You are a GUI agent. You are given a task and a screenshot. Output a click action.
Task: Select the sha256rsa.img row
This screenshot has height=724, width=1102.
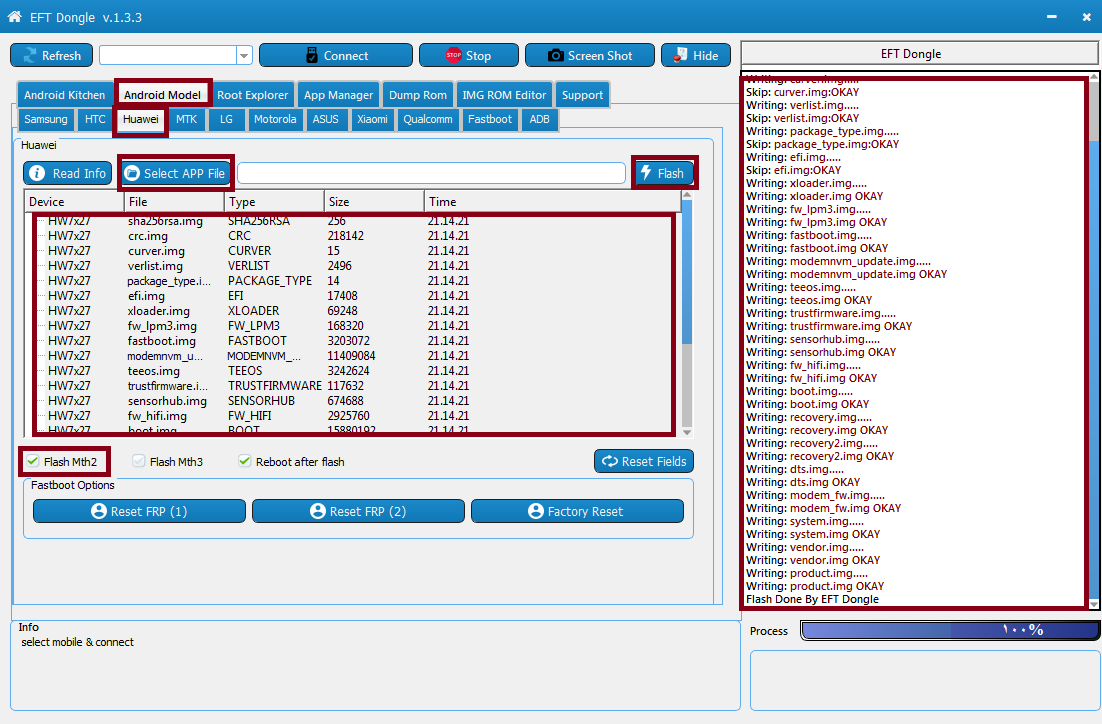pyautogui.click(x=354, y=221)
